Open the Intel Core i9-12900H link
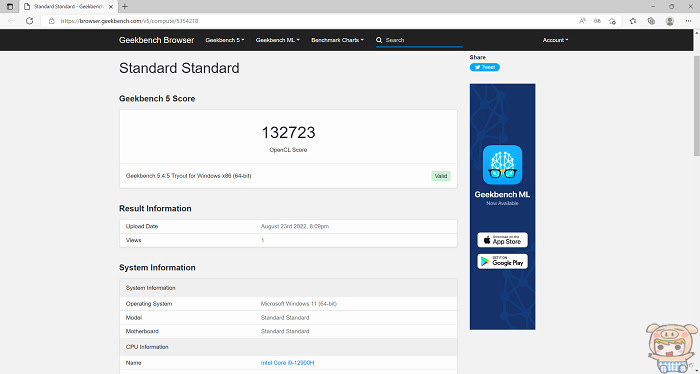Screen dimensions: 700x374 (x=288, y=363)
